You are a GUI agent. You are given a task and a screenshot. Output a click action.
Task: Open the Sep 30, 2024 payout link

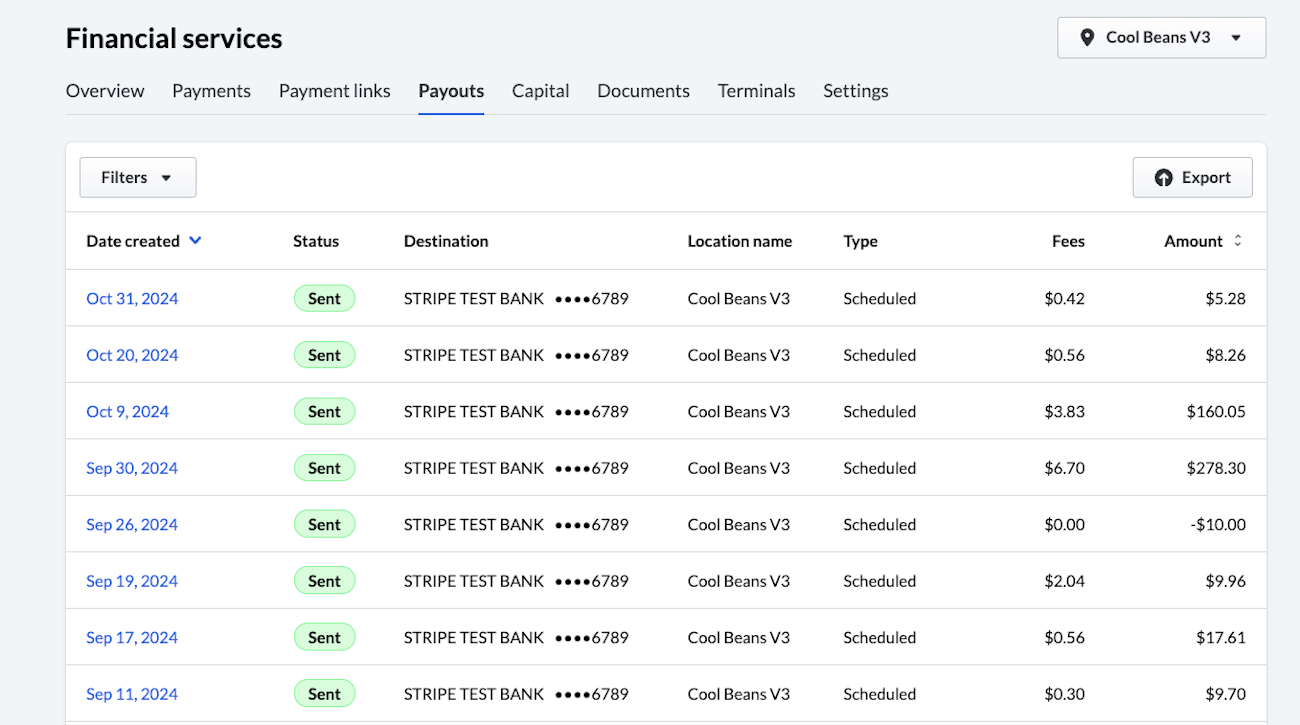(x=131, y=467)
